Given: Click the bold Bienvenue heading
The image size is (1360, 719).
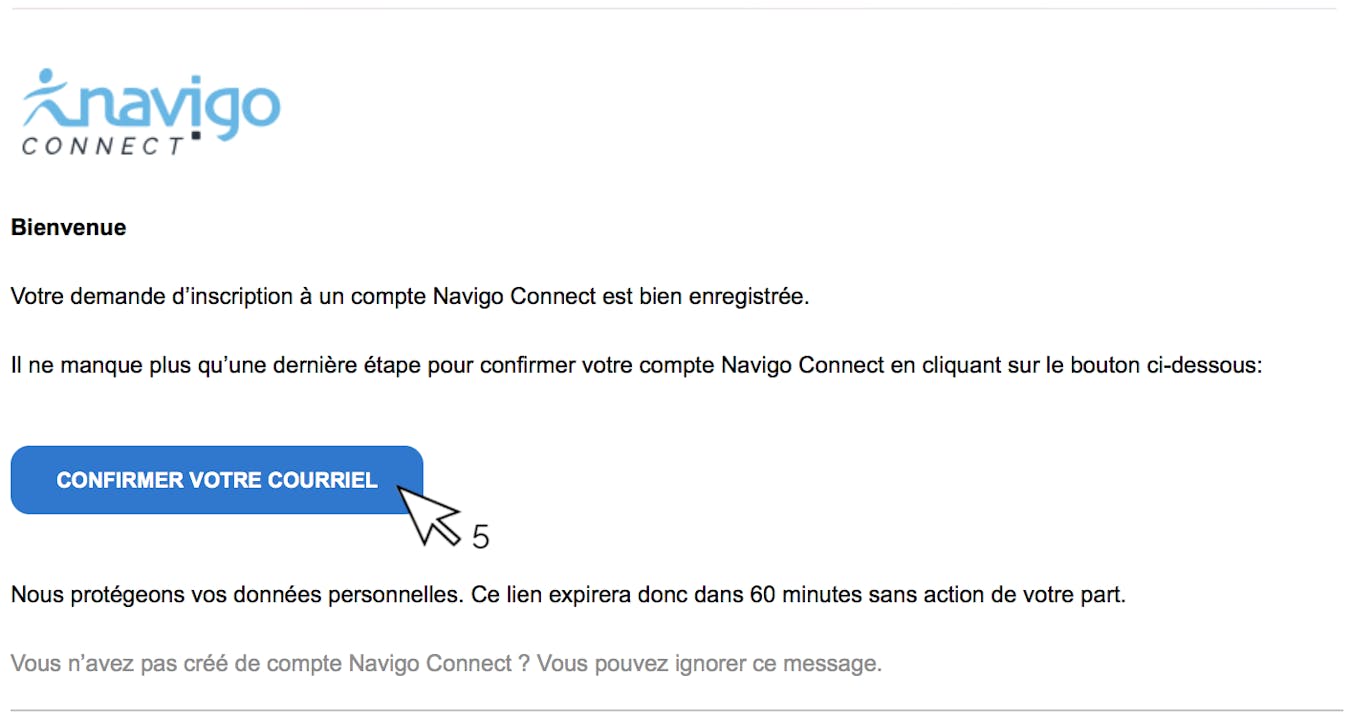Looking at the screenshot, I should click(x=68, y=227).
